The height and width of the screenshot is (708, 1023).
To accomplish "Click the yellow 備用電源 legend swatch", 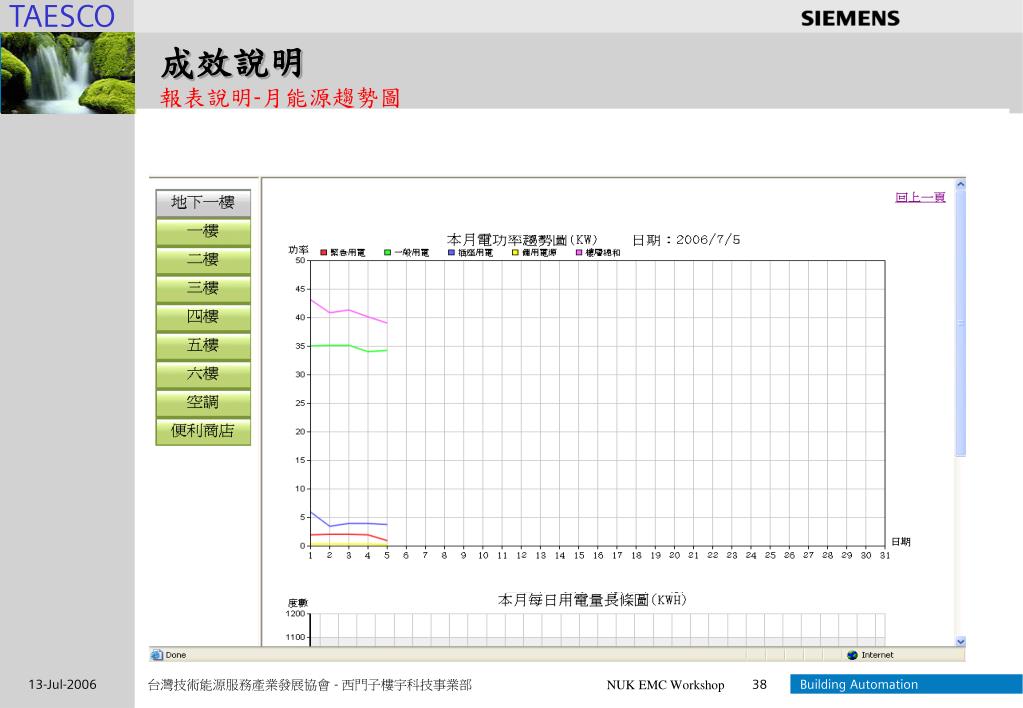I will coord(515,253).
